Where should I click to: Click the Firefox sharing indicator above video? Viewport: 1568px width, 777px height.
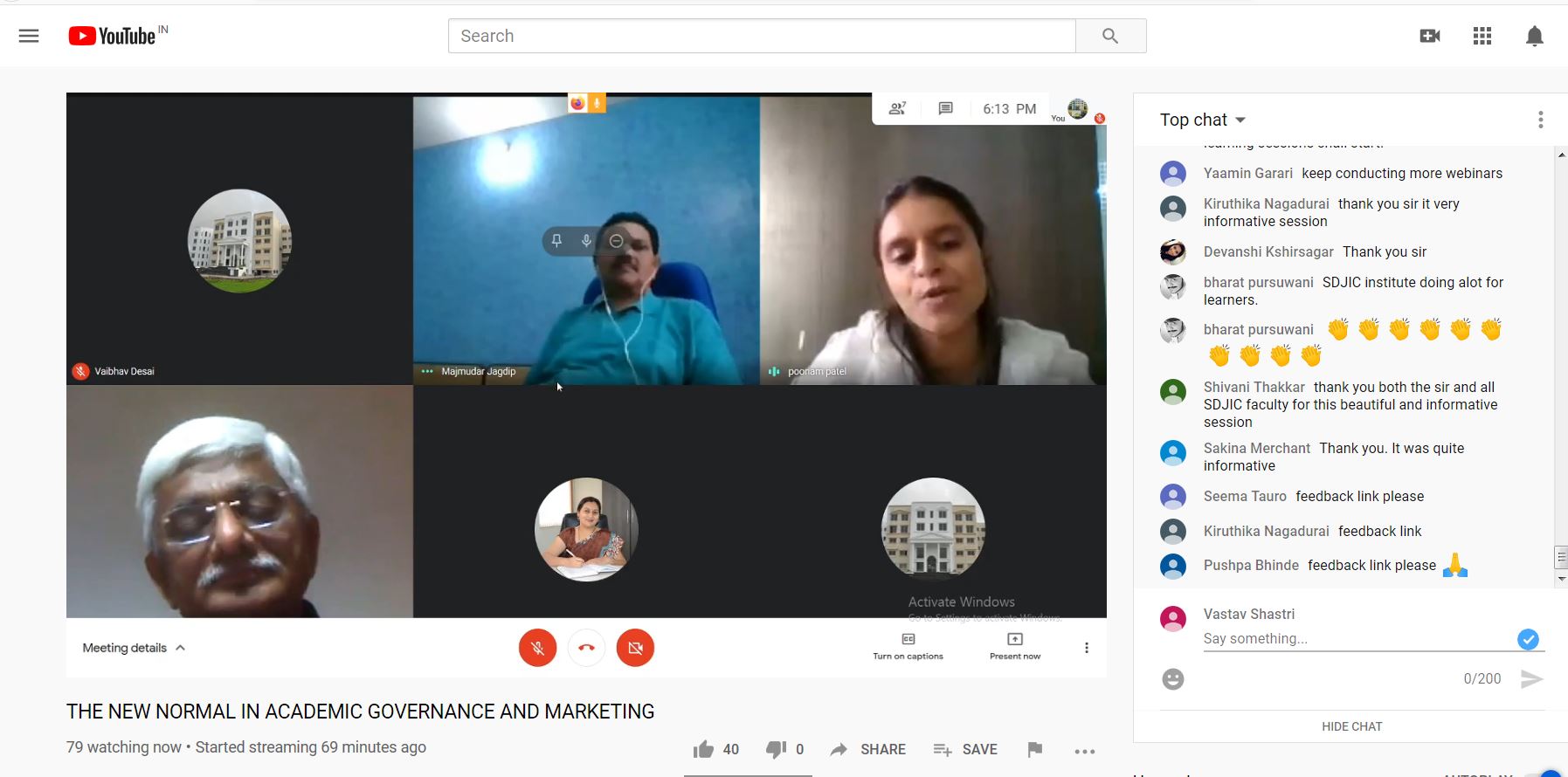(x=587, y=103)
